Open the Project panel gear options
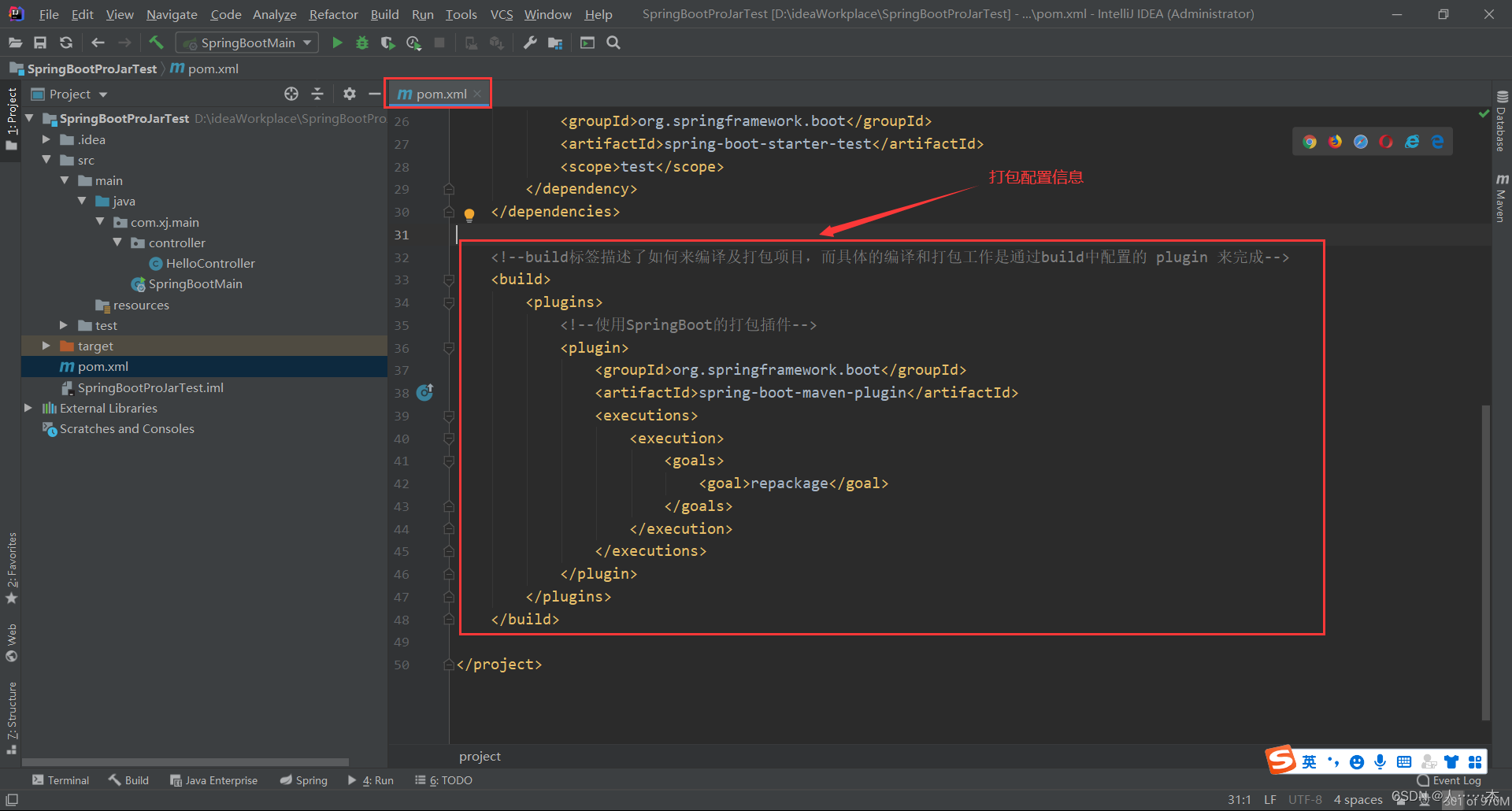This screenshot has height=811, width=1512. coord(350,94)
